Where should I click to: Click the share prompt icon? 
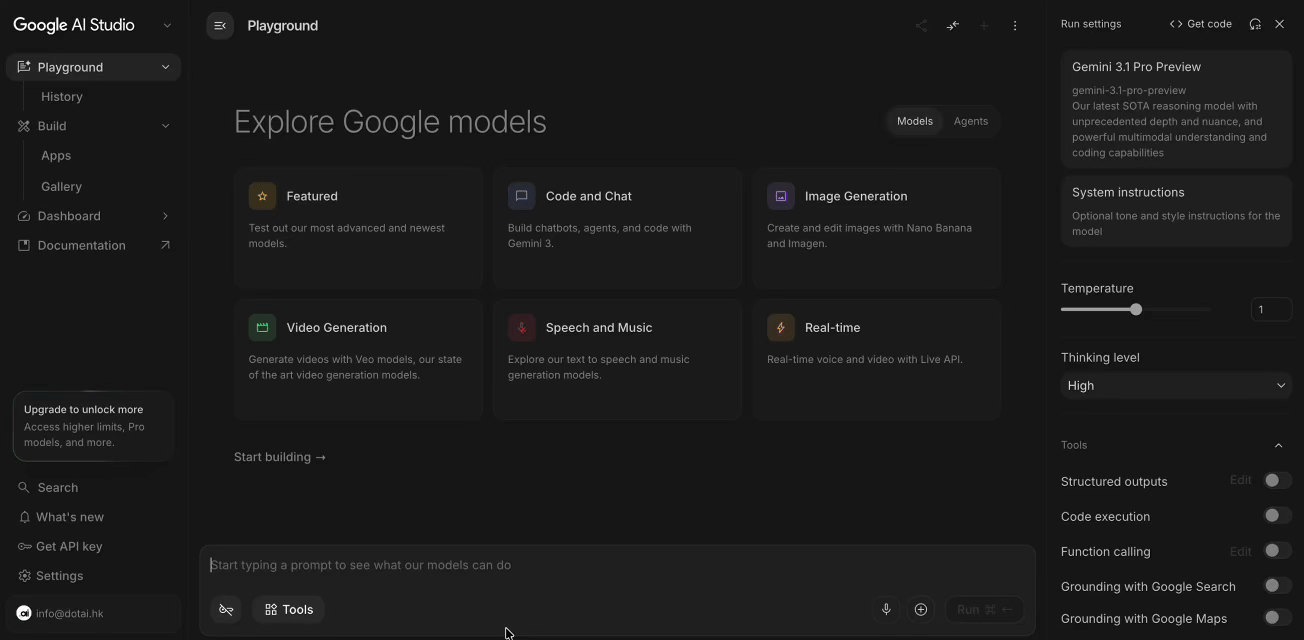921,26
